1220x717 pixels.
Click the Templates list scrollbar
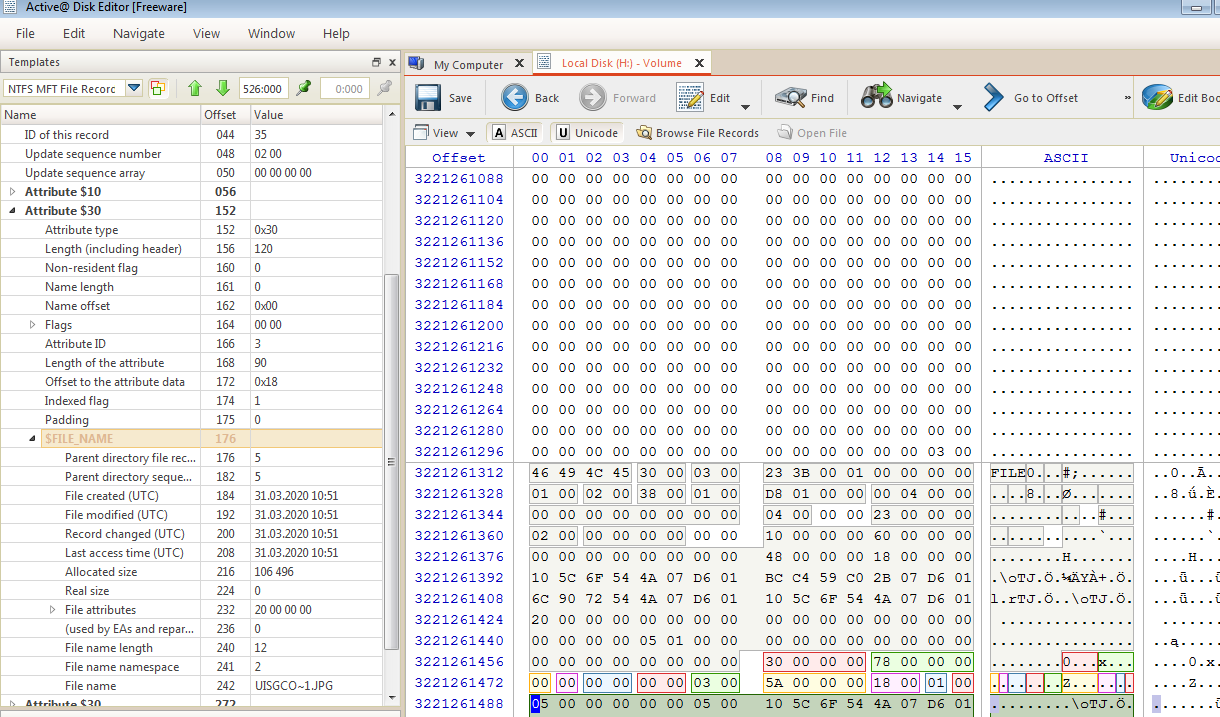pos(391,460)
